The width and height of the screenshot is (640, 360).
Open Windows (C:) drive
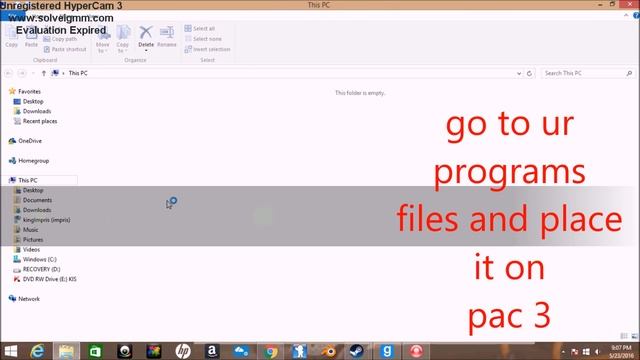[35, 260]
